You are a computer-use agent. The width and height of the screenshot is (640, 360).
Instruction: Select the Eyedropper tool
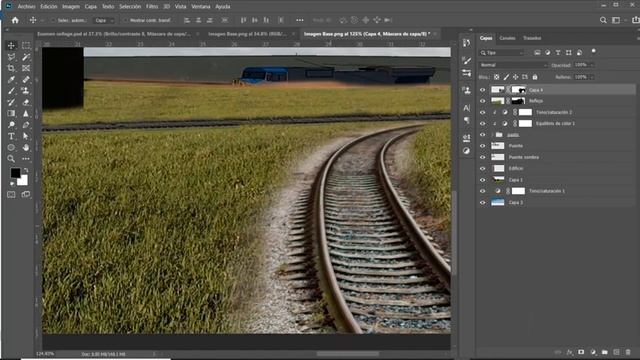click(x=11, y=79)
